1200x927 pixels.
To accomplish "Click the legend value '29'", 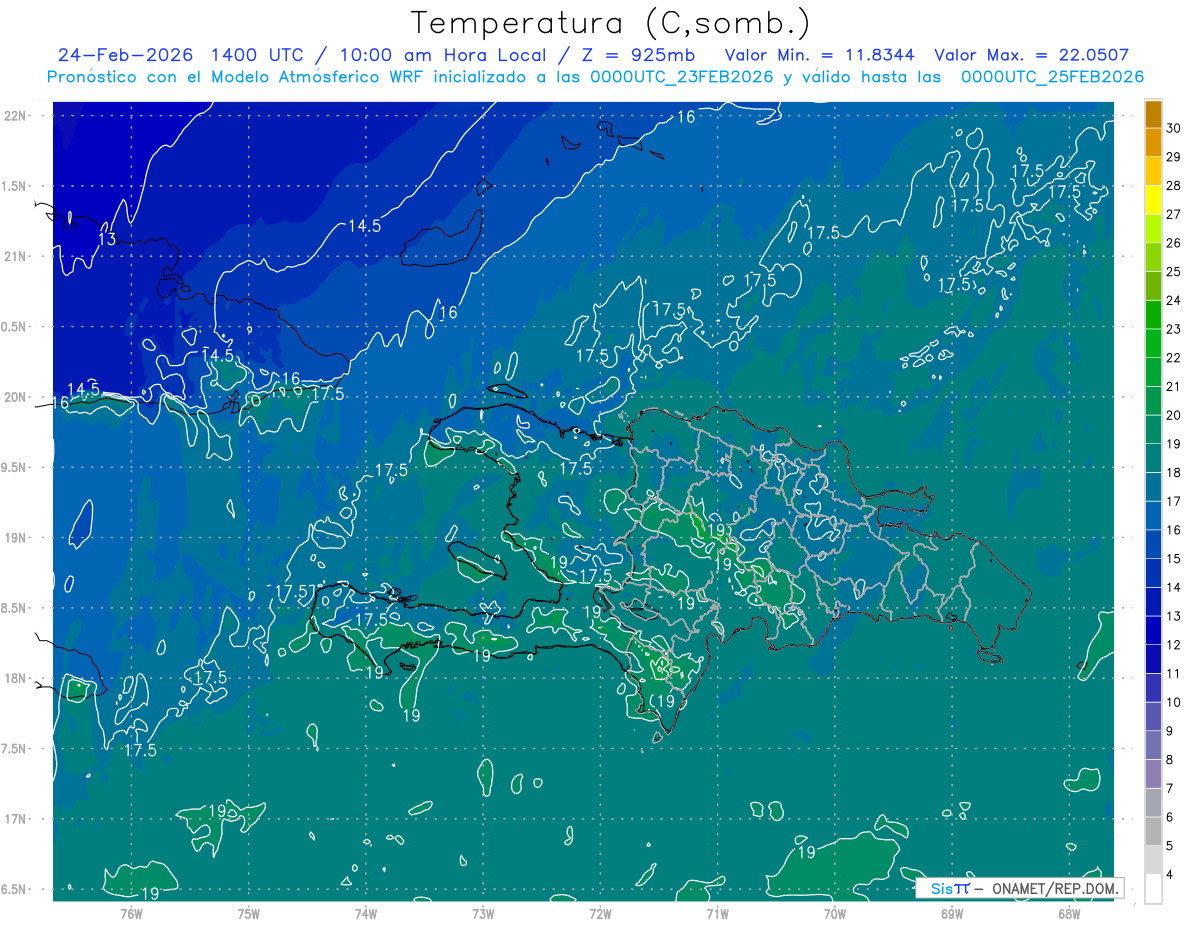I will [1174, 157].
